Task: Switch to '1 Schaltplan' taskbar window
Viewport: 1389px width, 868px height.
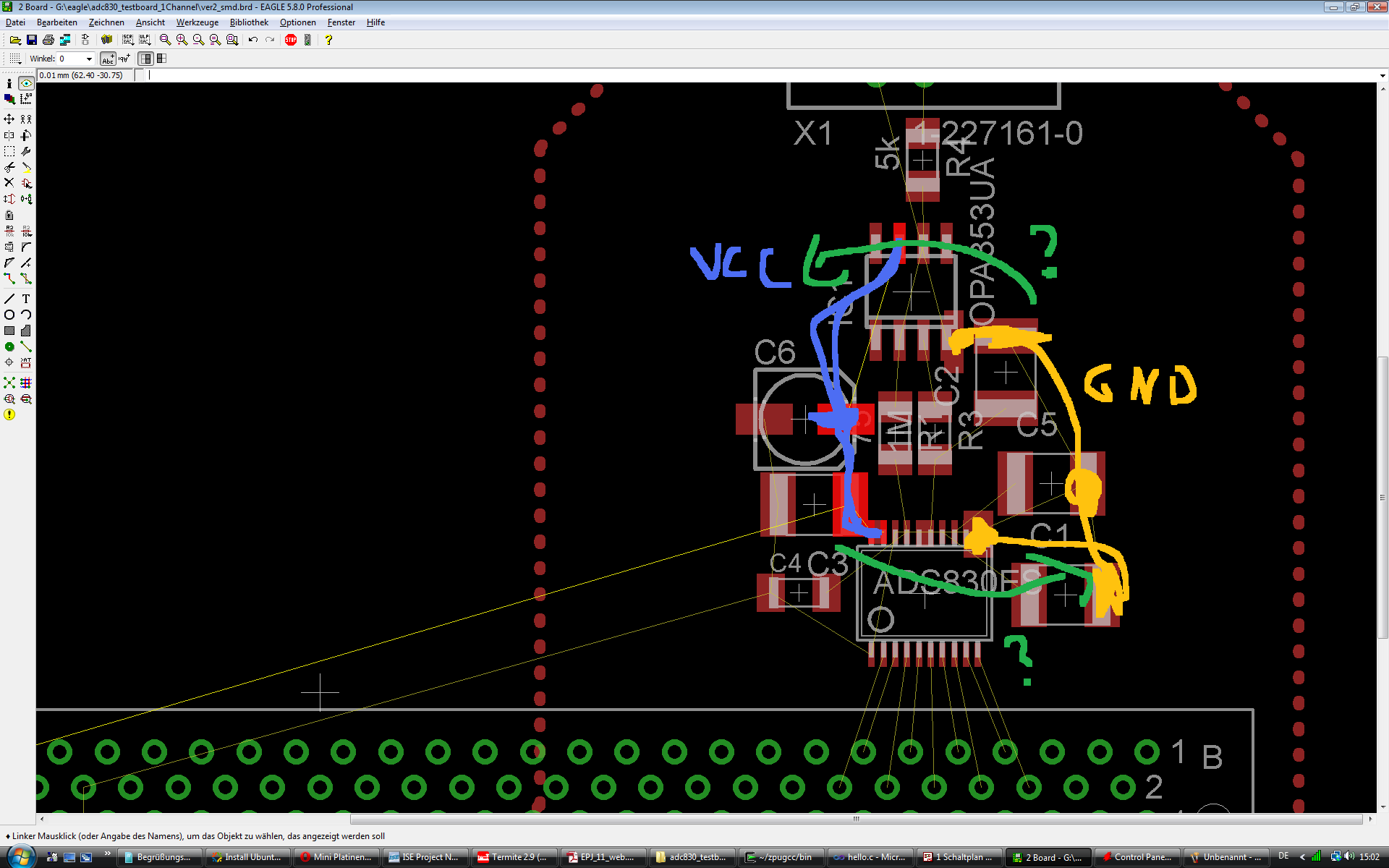Action: (x=959, y=857)
